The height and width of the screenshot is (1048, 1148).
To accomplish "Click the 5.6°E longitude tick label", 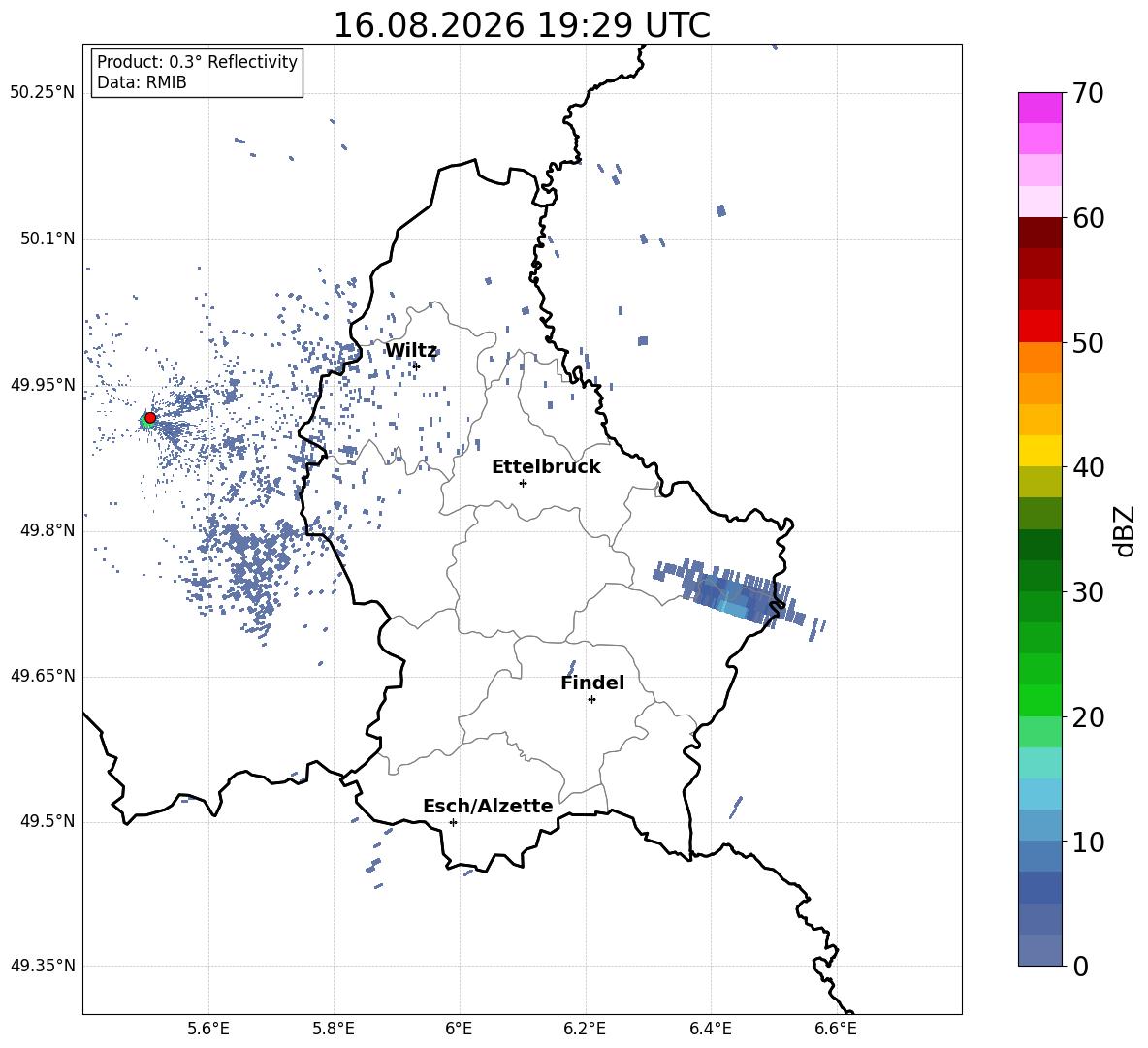I will pyautogui.click(x=208, y=1030).
